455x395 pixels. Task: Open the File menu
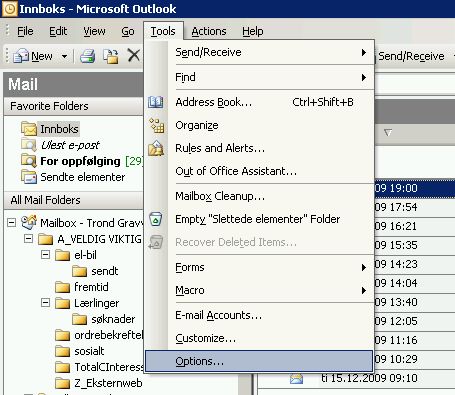pyautogui.click(x=25, y=31)
